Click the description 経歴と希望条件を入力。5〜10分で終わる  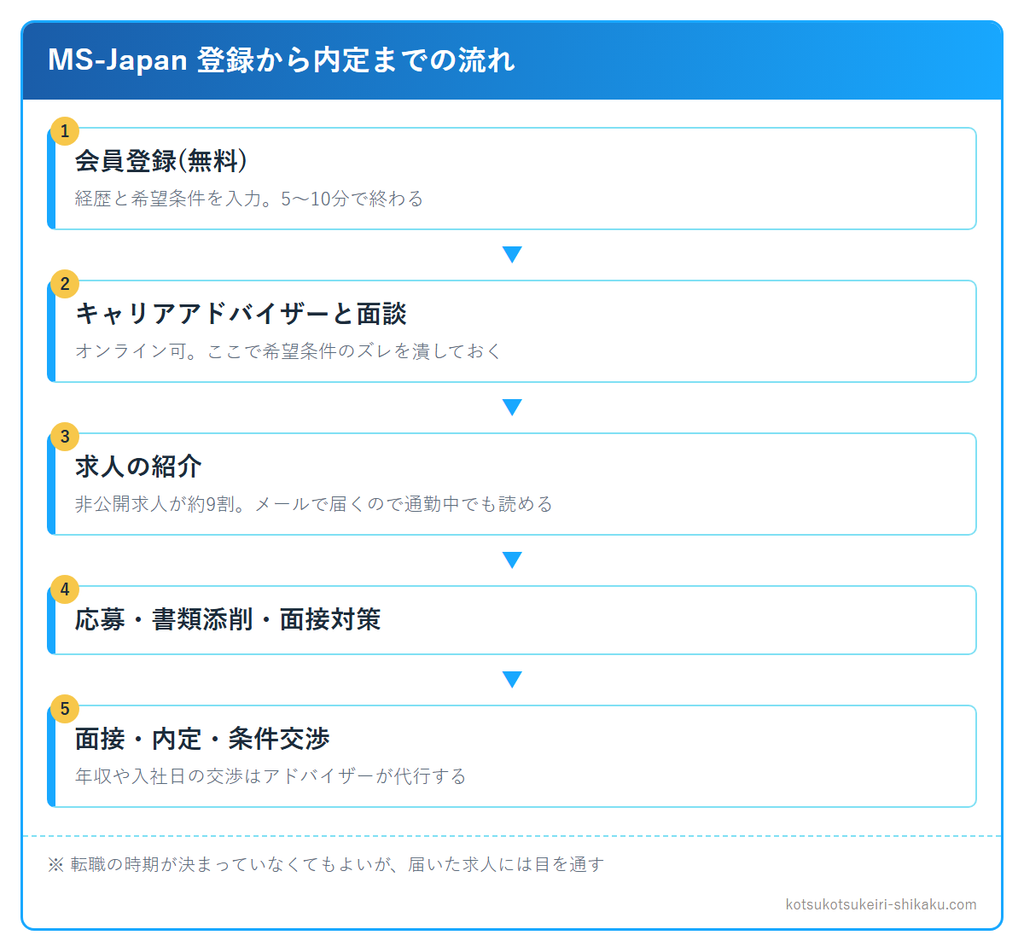(249, 199)
